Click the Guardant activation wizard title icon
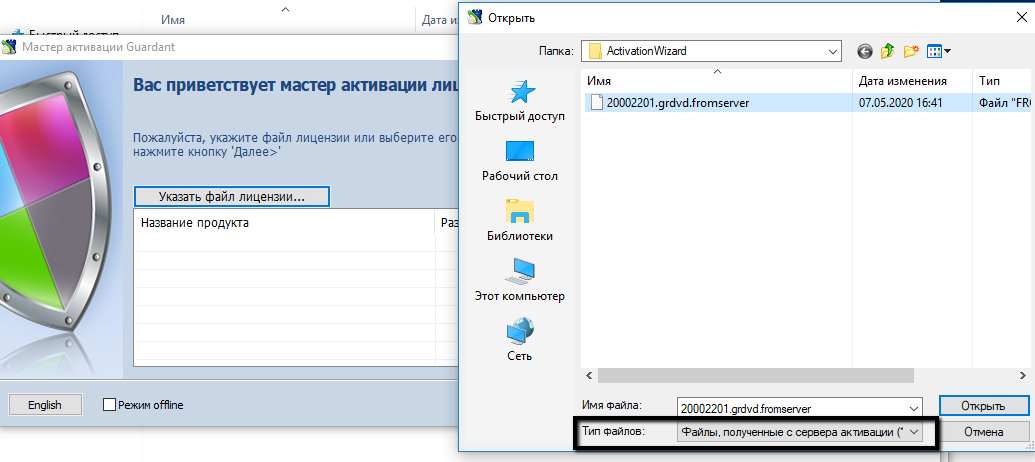This screenshot has width=1035, height=462. point(9,47)
